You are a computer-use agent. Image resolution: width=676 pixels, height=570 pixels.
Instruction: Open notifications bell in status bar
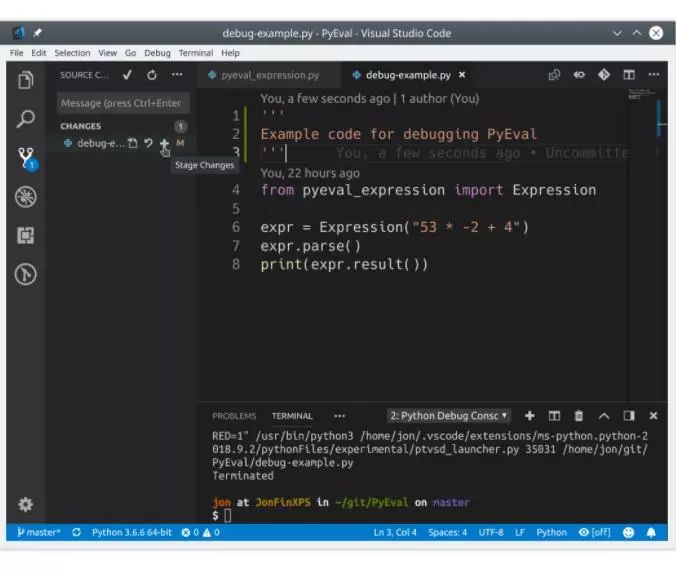pos(651,532)
